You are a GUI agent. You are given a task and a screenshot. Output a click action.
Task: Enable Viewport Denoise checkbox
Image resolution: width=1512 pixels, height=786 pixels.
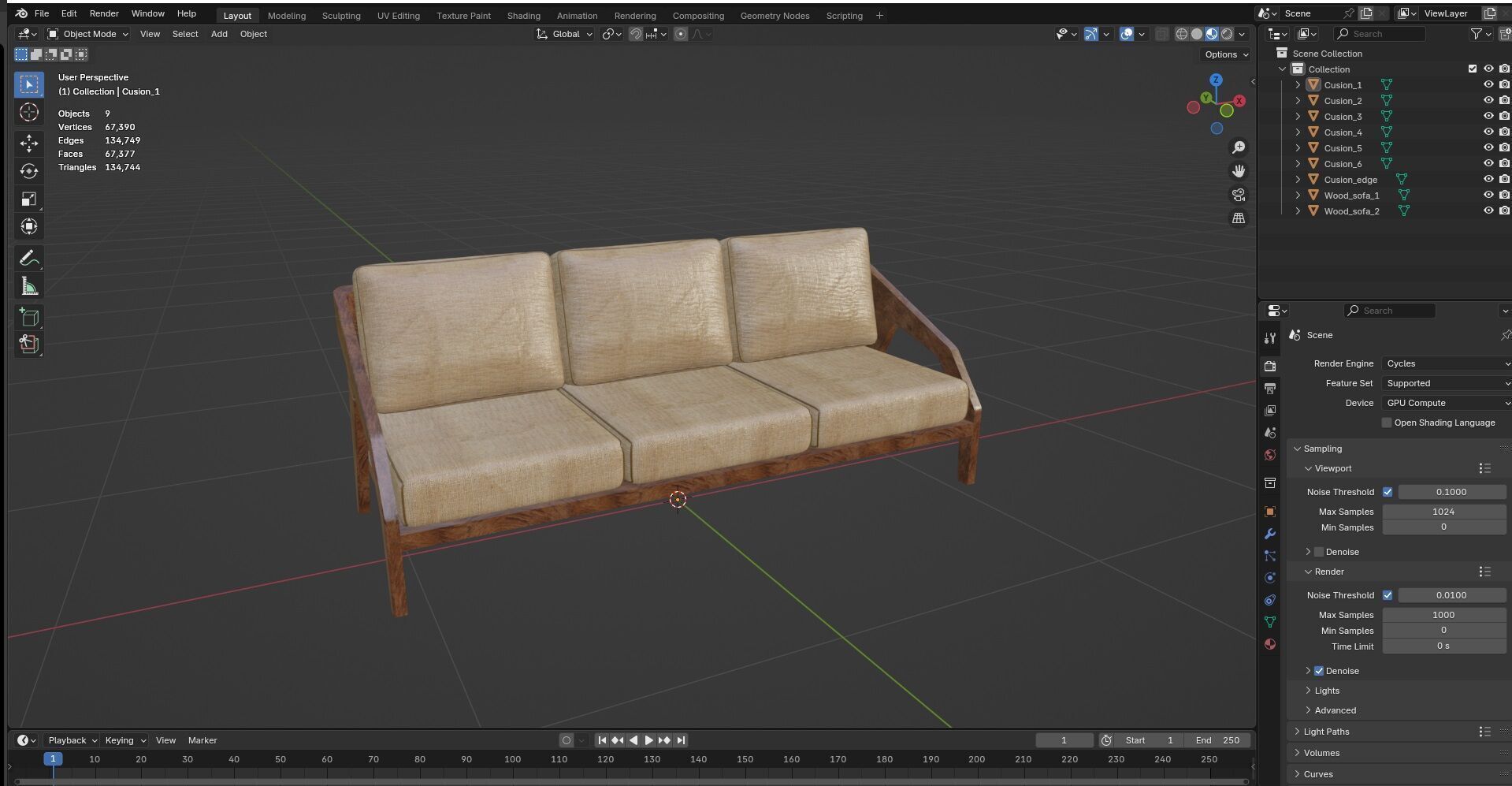[1319, 552]
